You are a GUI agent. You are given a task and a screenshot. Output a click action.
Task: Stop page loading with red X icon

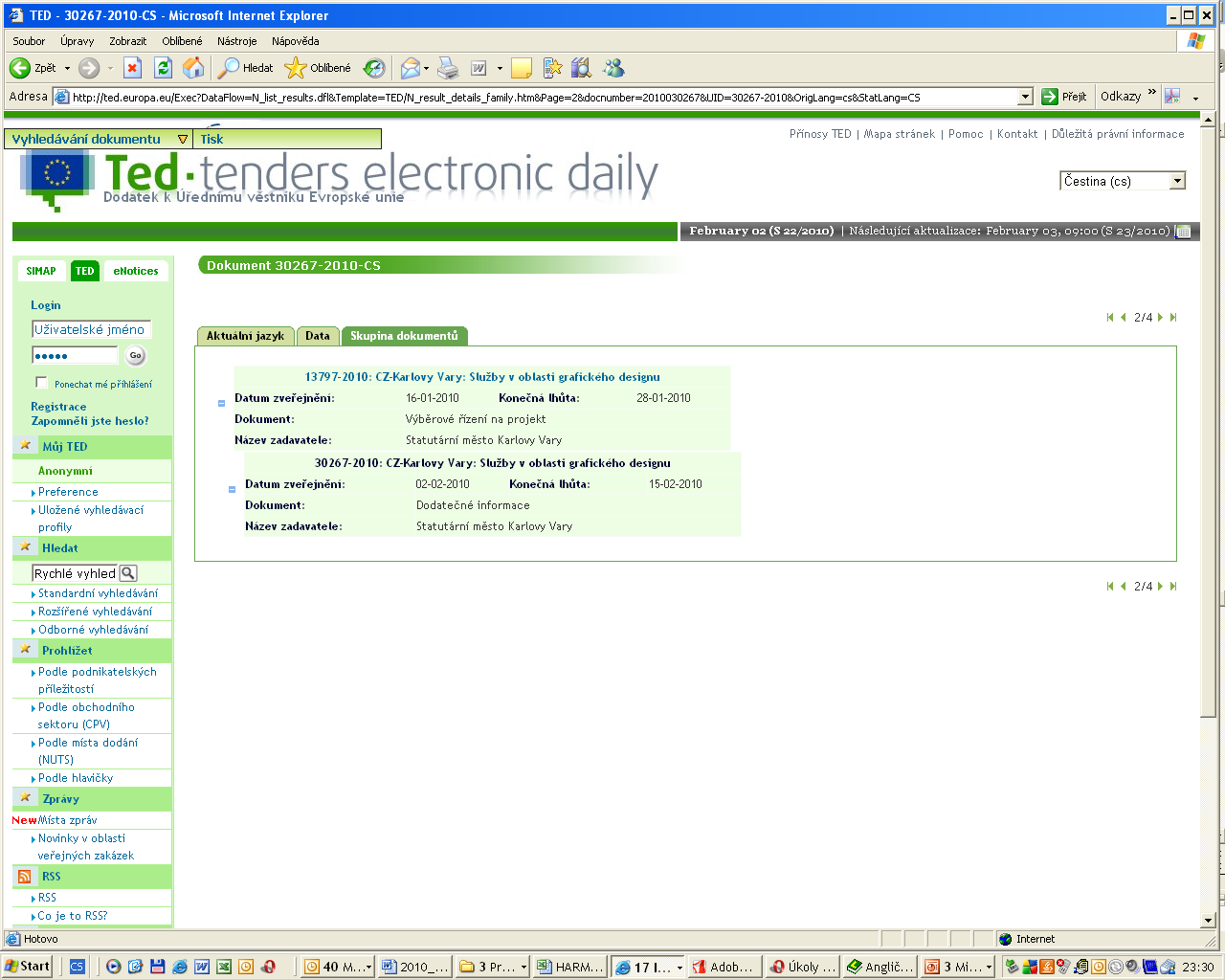(x=133, y=68)
